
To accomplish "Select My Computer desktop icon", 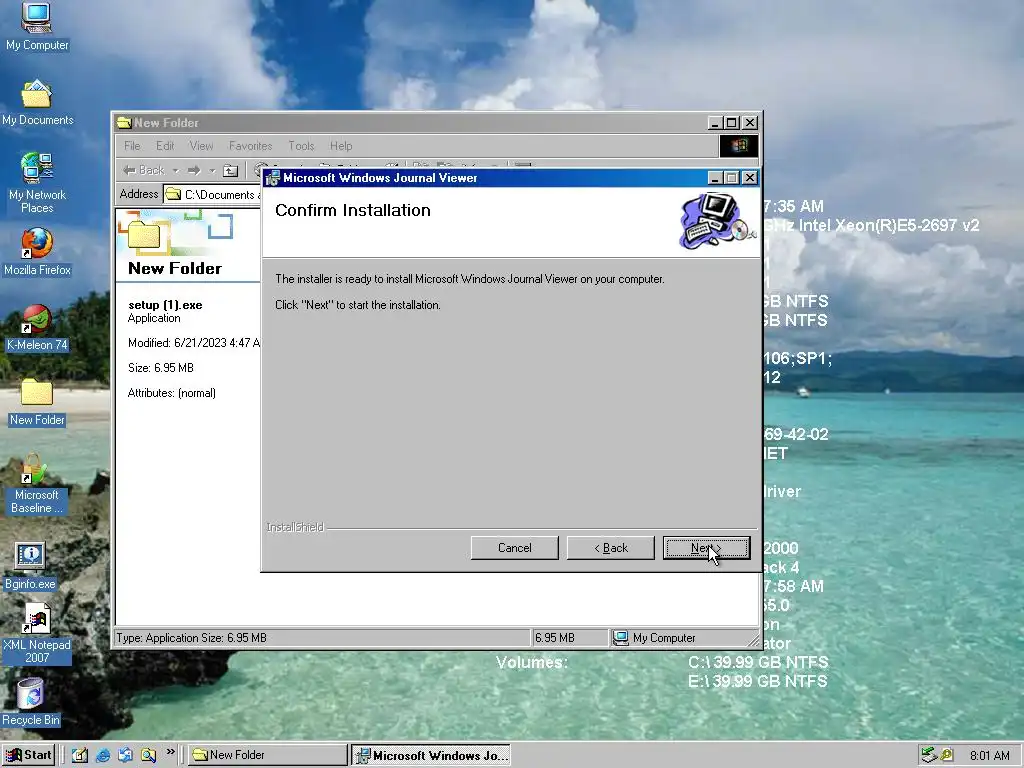I will click(x=37, y=27).
